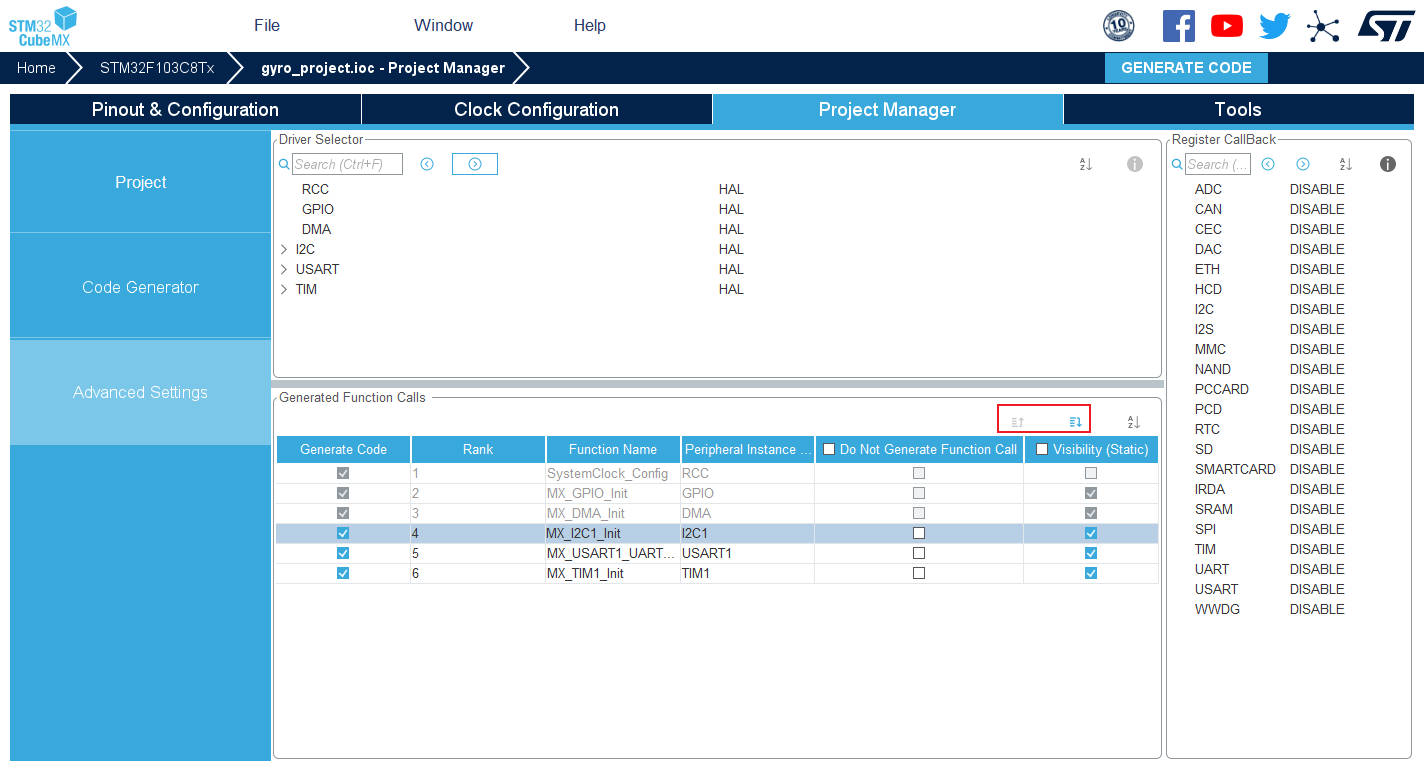This screenshot has height=771, width=1424.
Task: Expand the I2C driver node
Action: point(284,249)
